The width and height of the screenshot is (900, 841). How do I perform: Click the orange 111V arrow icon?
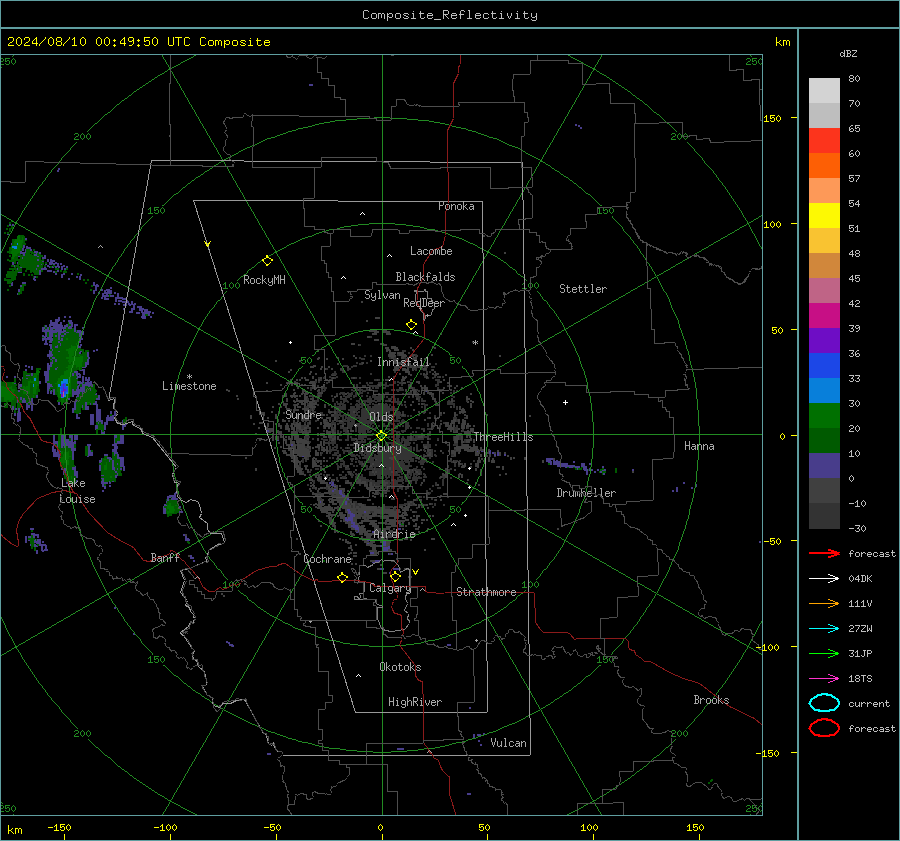coord(824,603)
